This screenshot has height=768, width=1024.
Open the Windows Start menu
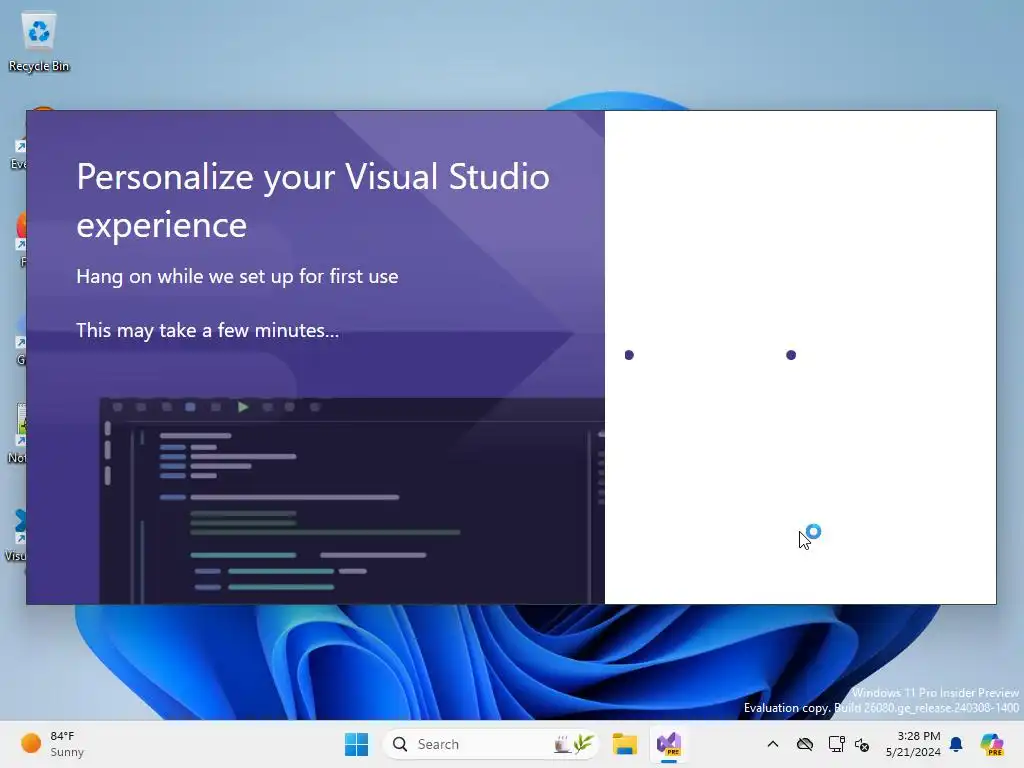(357, 744)
